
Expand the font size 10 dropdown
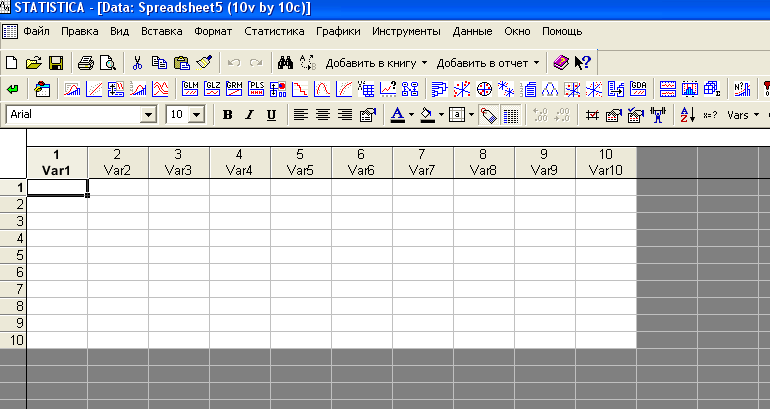(196, 115)
